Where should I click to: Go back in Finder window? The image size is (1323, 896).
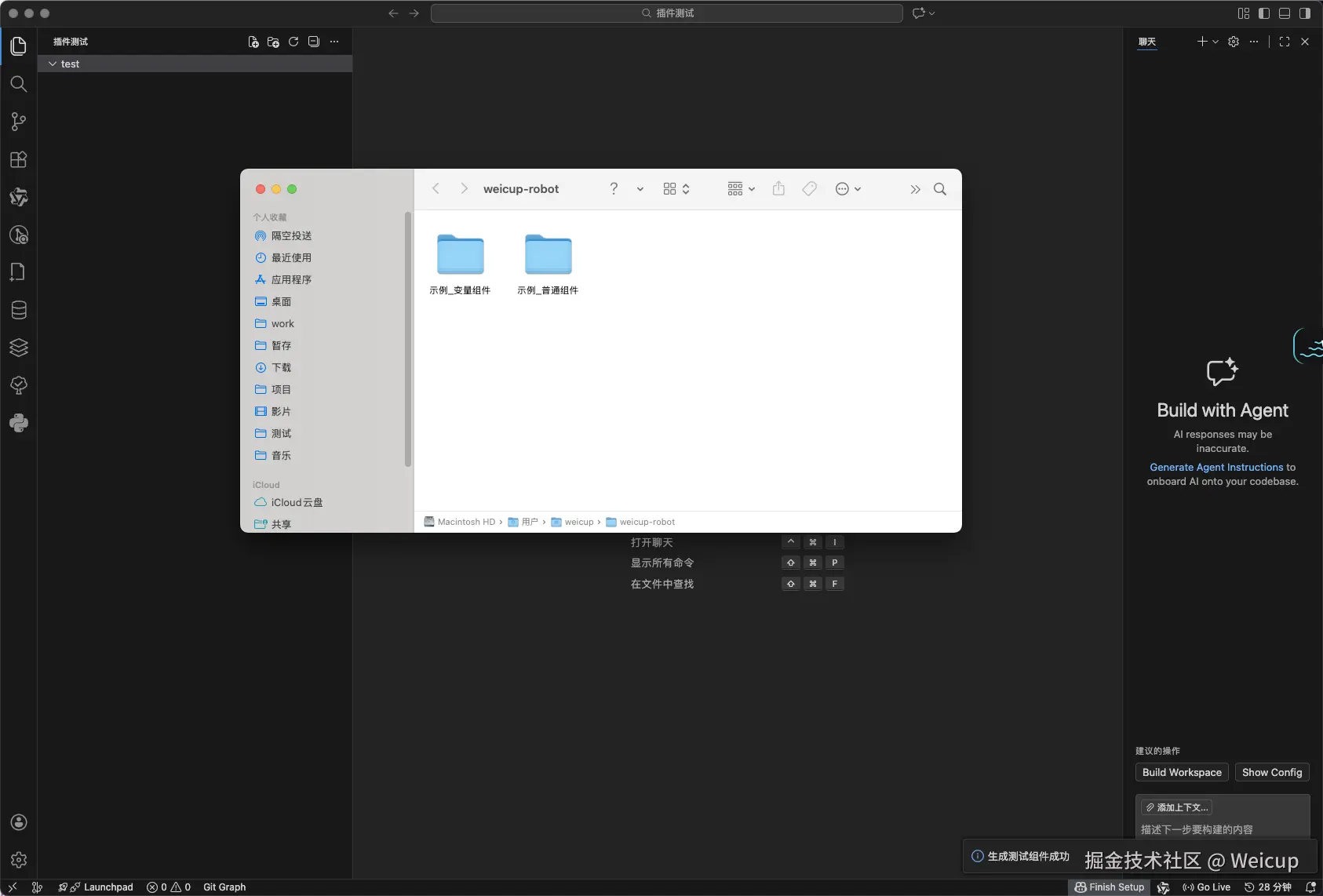[x=436, y=188]
